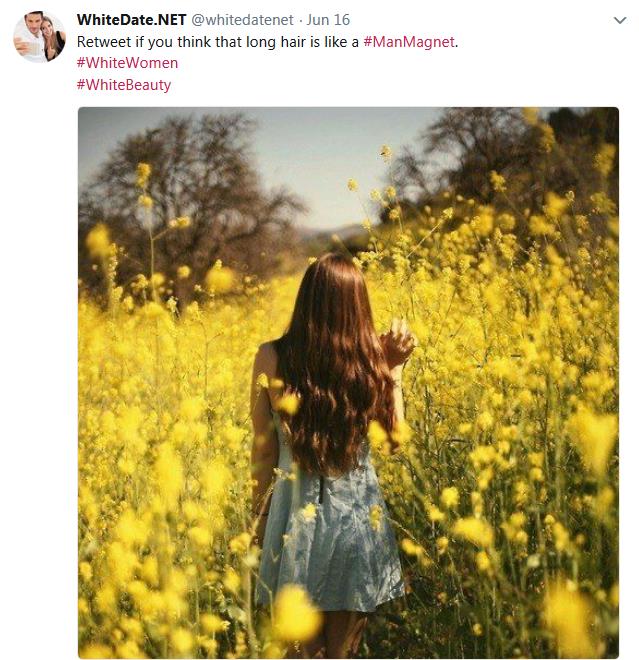
Task: Show more actions via top-right caret
Action: (x=620, y=20)
